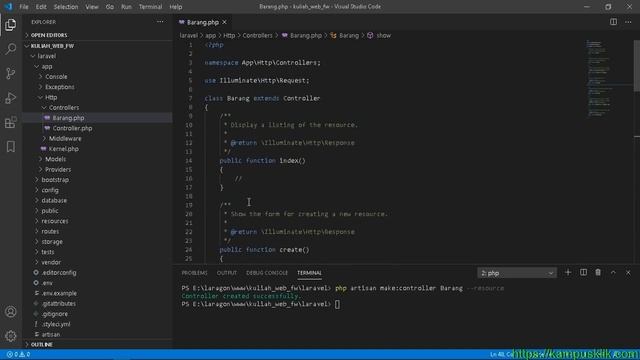Select the Terminal panel tab
Image resolution: width=640 pixels, height=360 pixels.
click(309, 273)
